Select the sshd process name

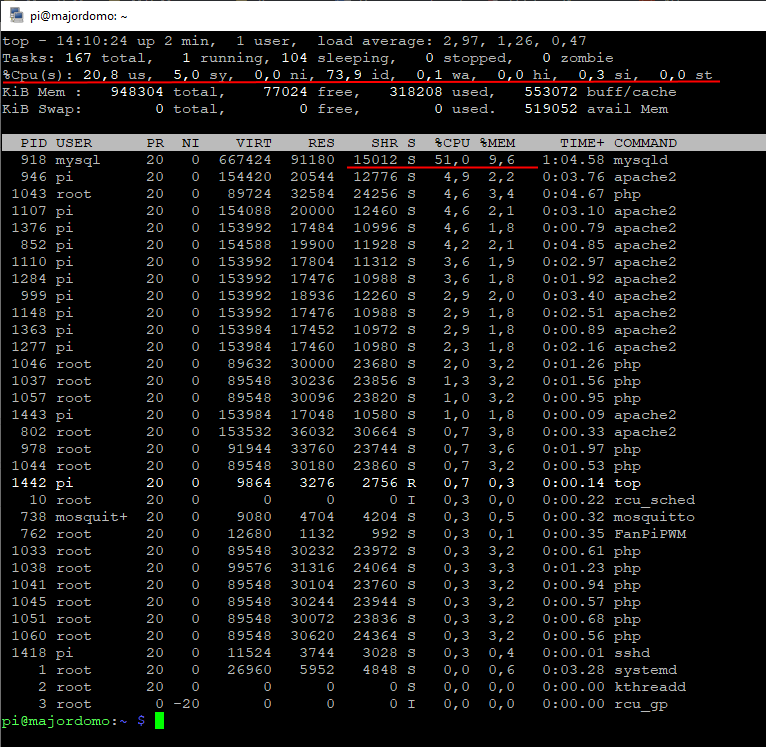(x=631, y=653)
